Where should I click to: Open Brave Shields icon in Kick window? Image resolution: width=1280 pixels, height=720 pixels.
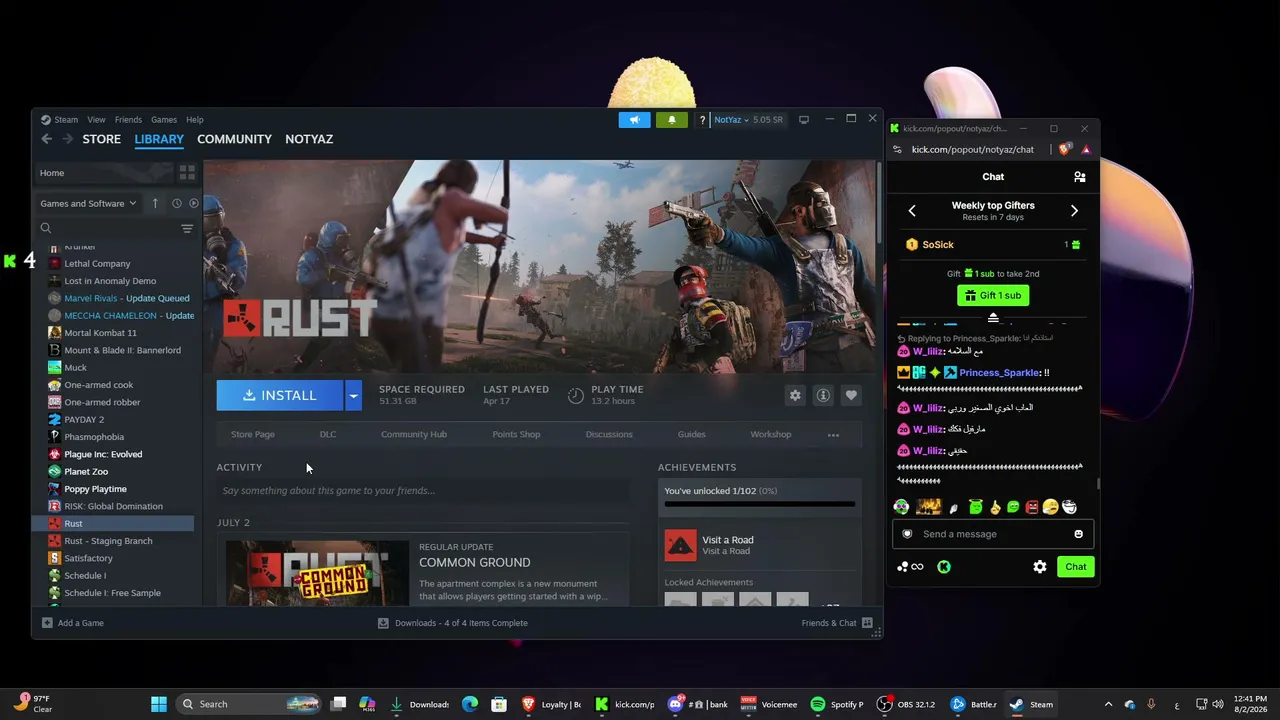click(x=1064, y=149)
